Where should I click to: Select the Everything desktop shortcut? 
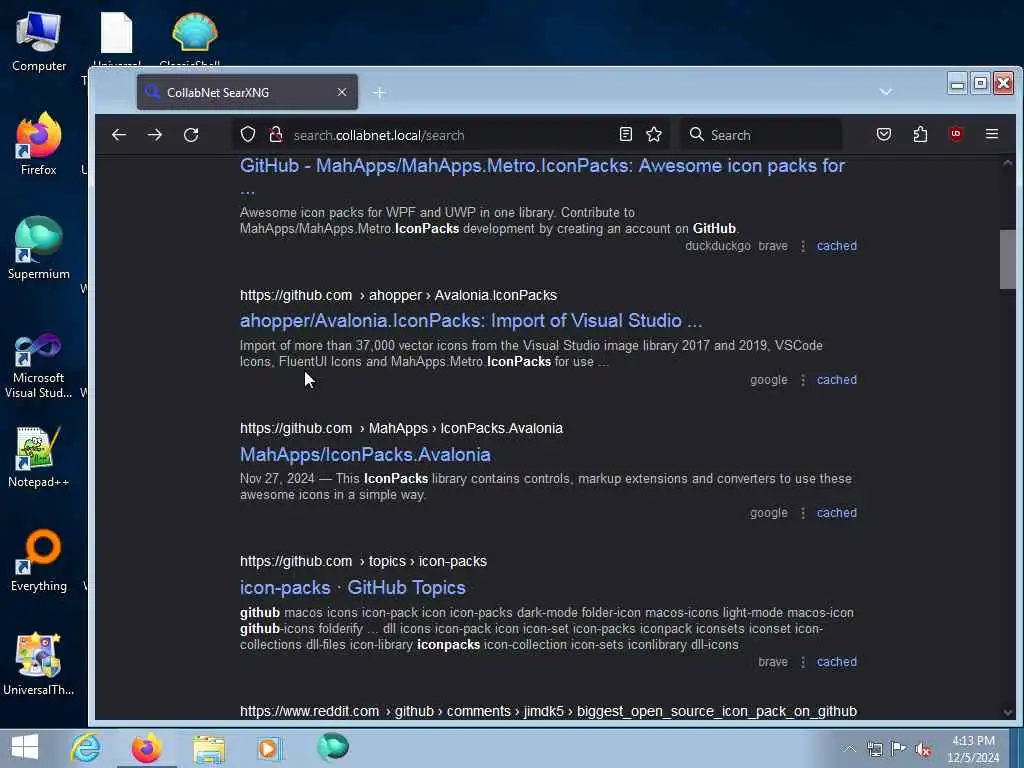(39, 560)
